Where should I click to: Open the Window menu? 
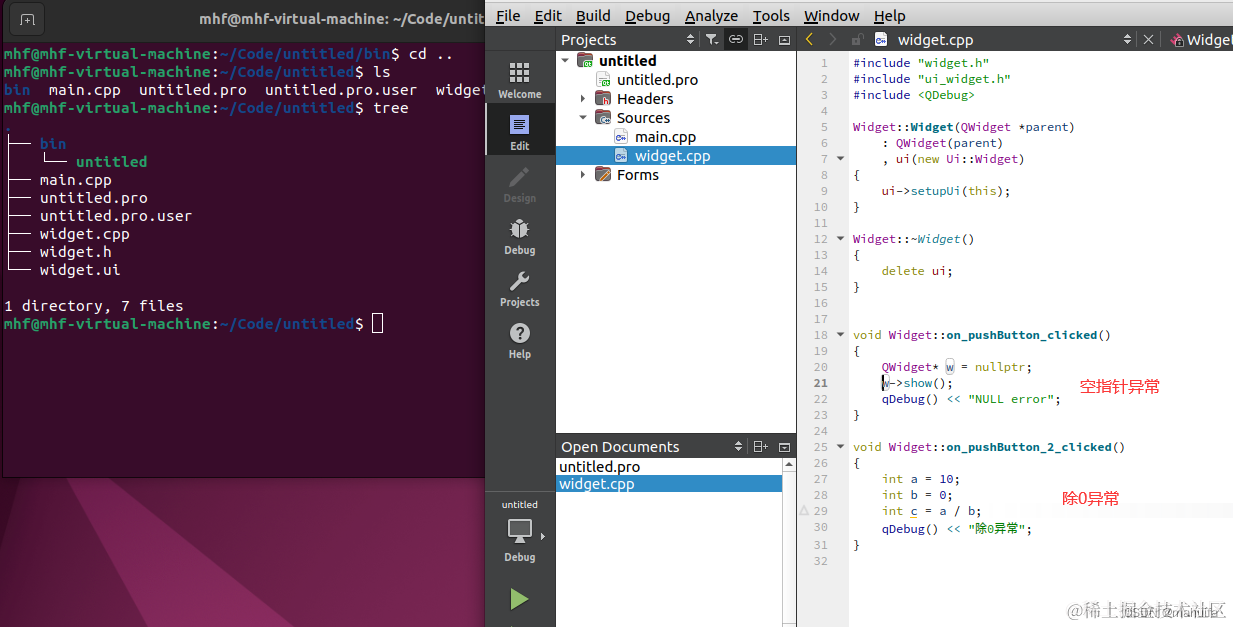point(831,15)
